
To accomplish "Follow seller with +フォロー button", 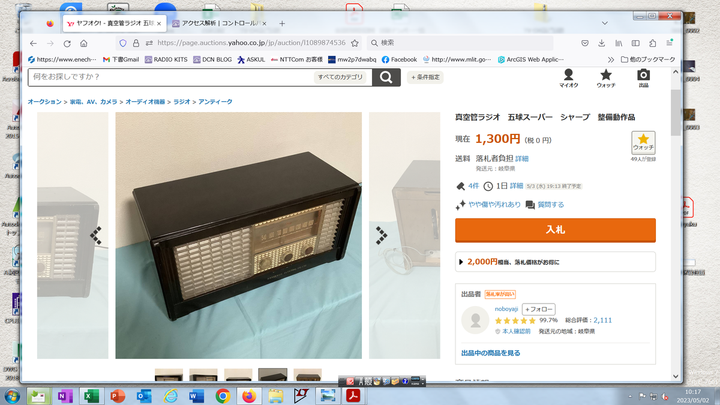I will pyautogui.click(x=539, y=309).
